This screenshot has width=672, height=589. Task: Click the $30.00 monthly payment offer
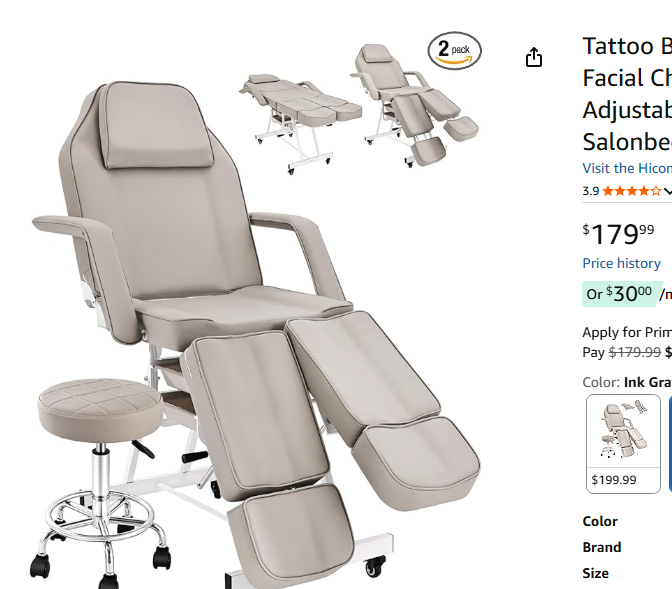click(x=620, y=294)
